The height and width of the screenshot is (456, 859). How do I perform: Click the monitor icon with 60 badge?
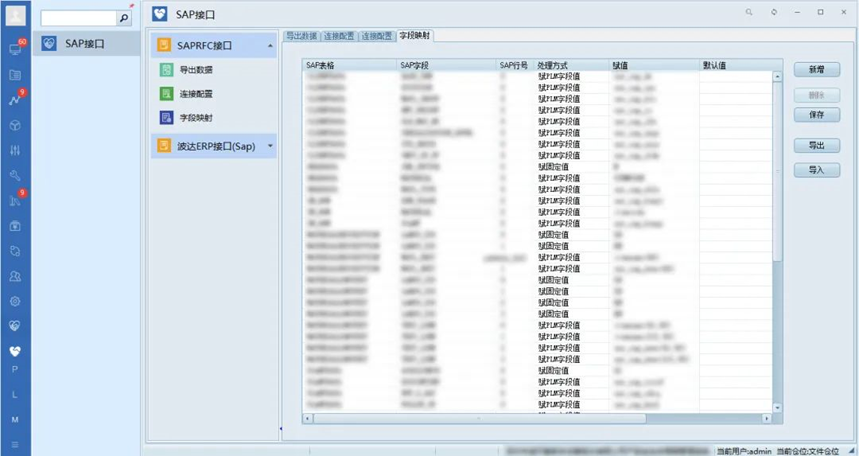click(15, 48)
